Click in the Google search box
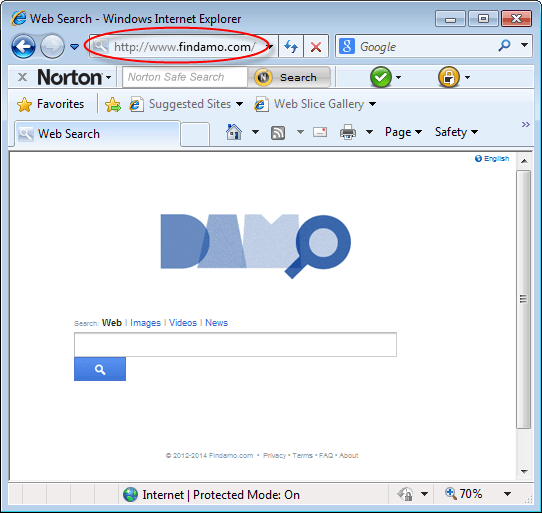This screenshot has height=513, width=542. 425,46
